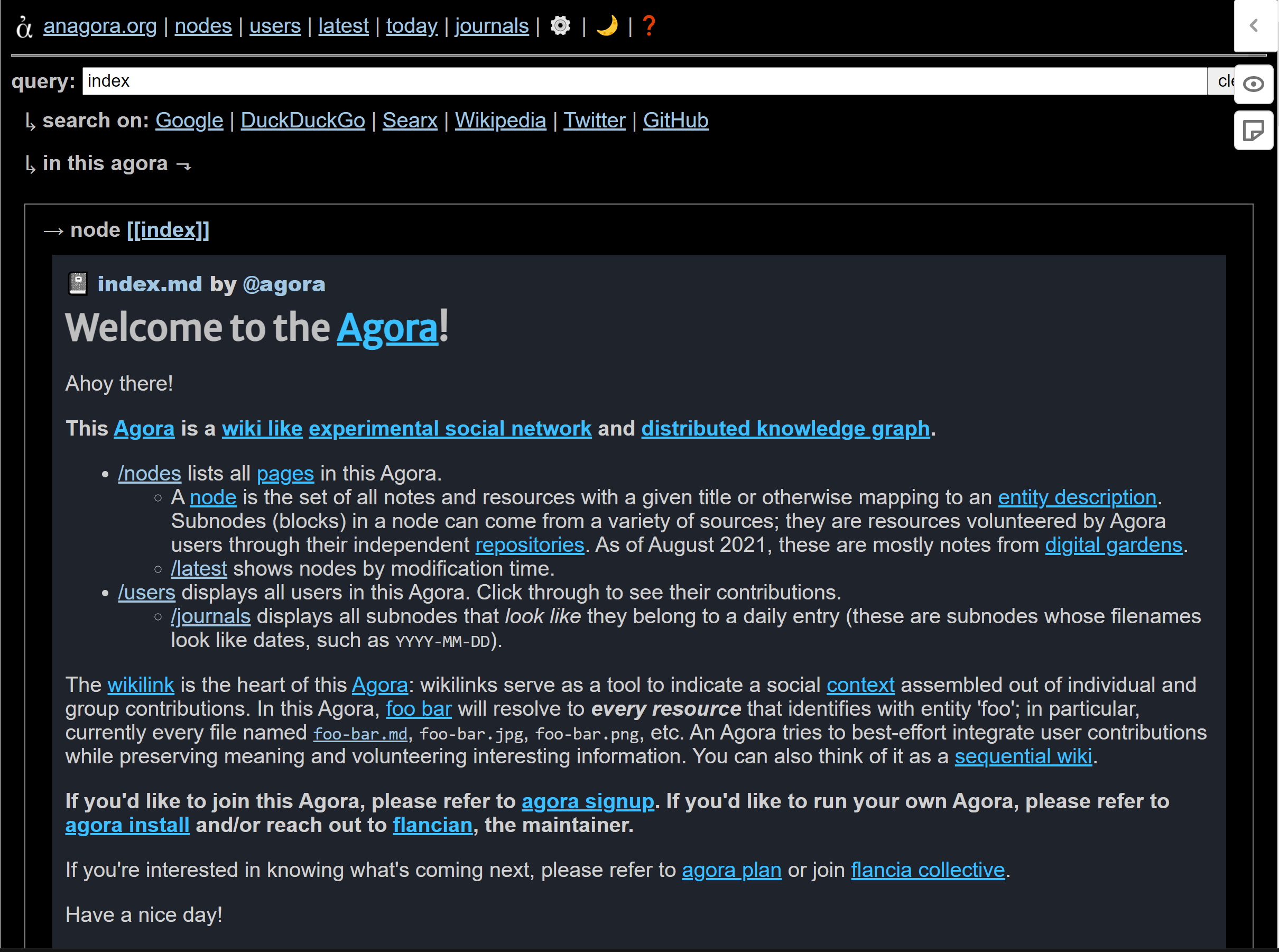Viewport: 1279px width, 952px height.
Task: Toggle visibility with the eye icon button
Action: tap(1253, 84)
